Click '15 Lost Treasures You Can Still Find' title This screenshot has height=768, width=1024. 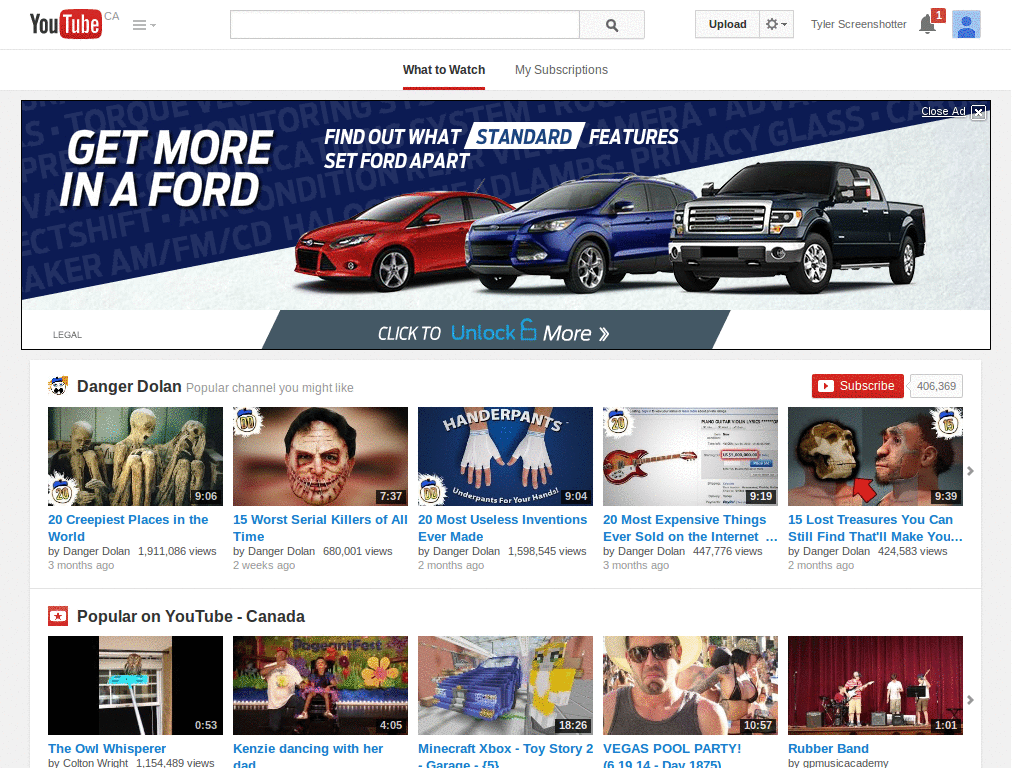875,528
